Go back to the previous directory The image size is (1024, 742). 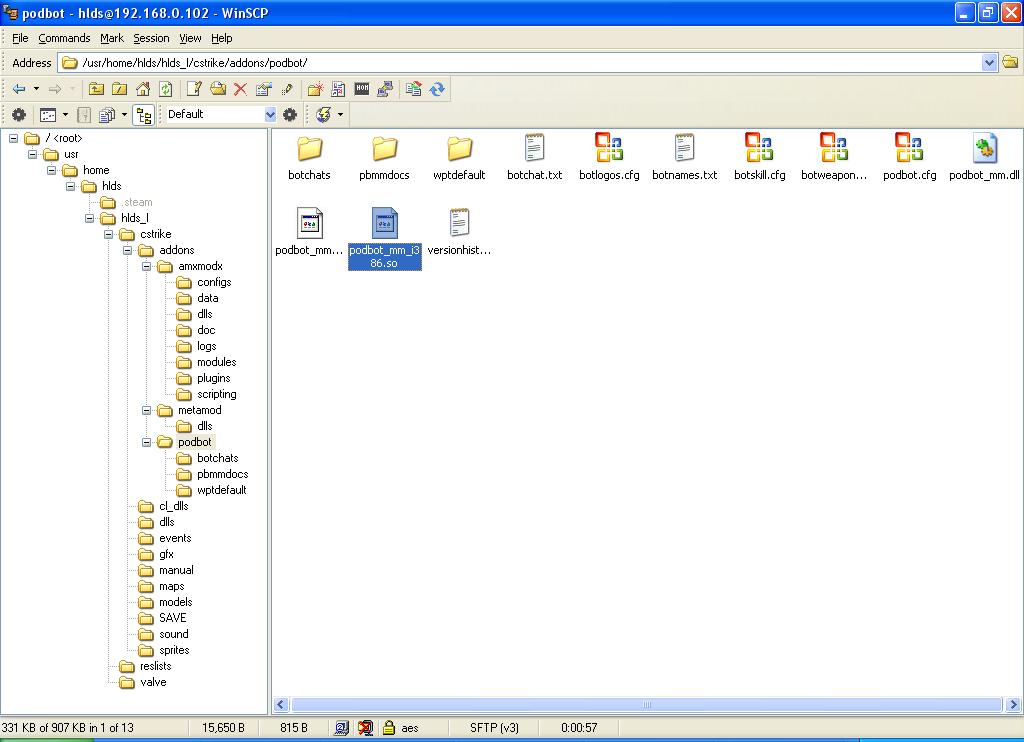tap(19, 89)
